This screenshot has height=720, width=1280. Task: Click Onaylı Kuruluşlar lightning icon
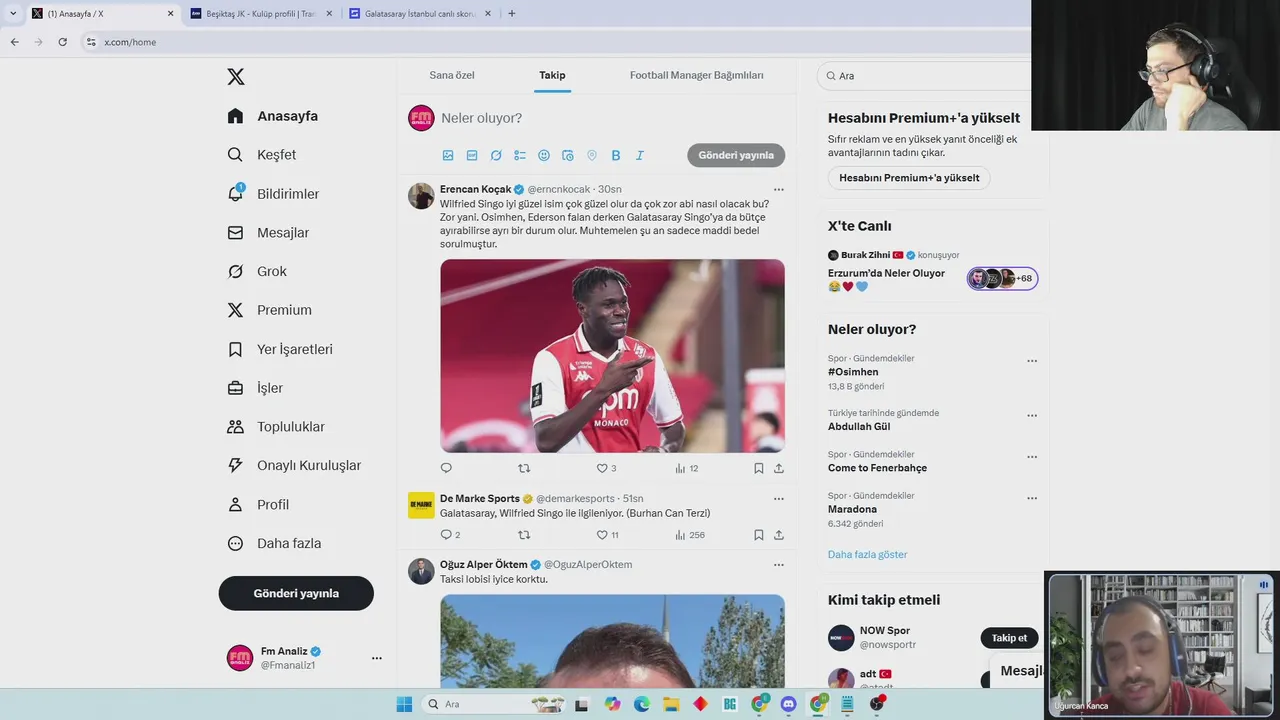coord(235,465)
